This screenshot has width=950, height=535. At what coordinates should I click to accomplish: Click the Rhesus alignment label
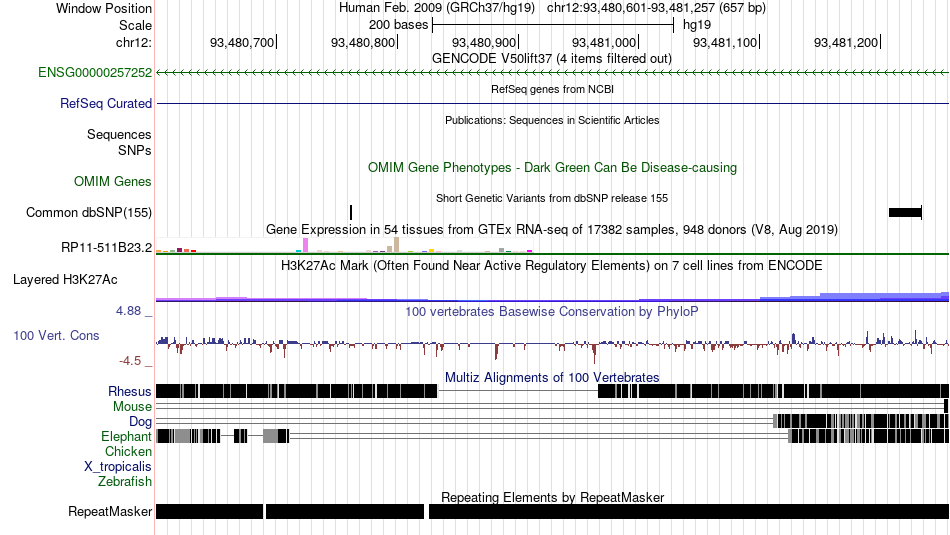[130, 391]
